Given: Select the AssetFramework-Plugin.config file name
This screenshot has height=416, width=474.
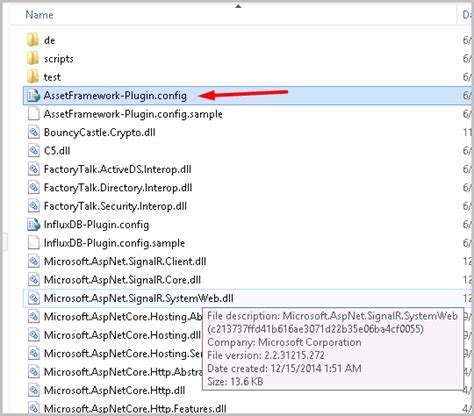Looking at the screenshot, I should (115, 96).
